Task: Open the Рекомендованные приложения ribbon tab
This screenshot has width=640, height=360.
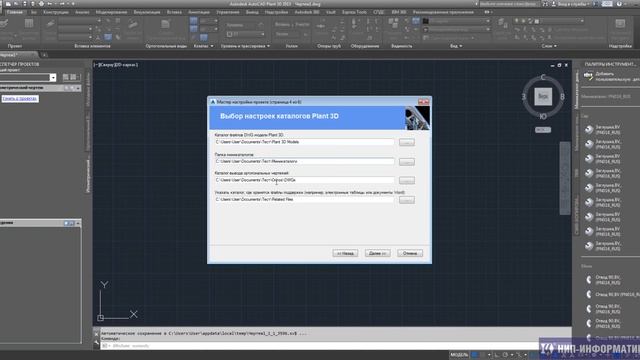Action: point(443,12)
